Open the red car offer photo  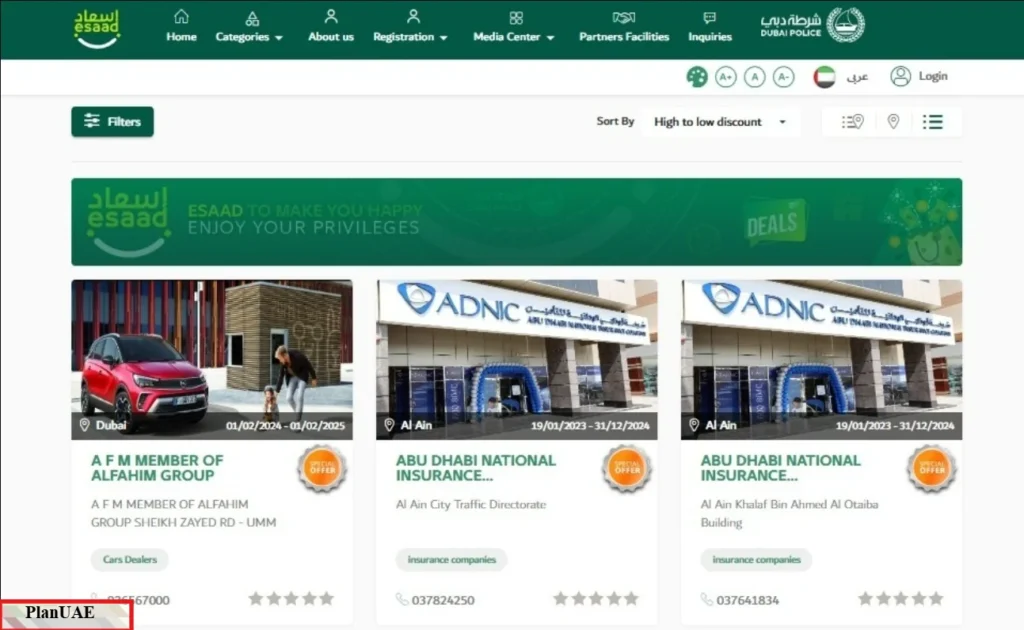pyautogui.click(x=212, y=359)
